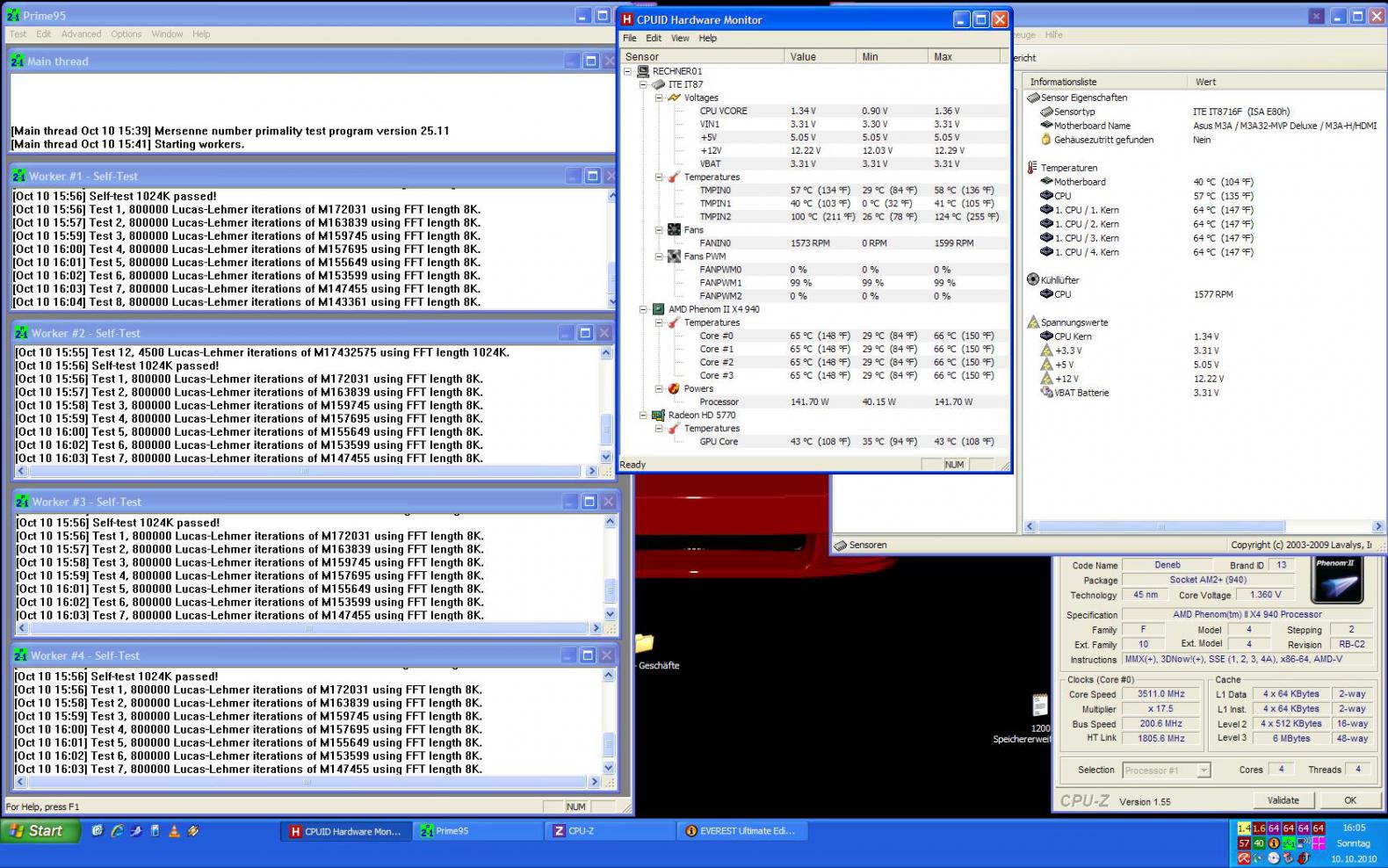Launch VLC from the quick launch cone icon
Image resolution: width=1388 pixels, height=868 pixels.
[x=174, y=830]
